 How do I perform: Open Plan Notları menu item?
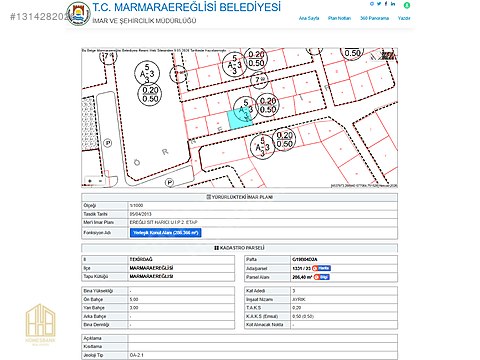click(339, 18)
